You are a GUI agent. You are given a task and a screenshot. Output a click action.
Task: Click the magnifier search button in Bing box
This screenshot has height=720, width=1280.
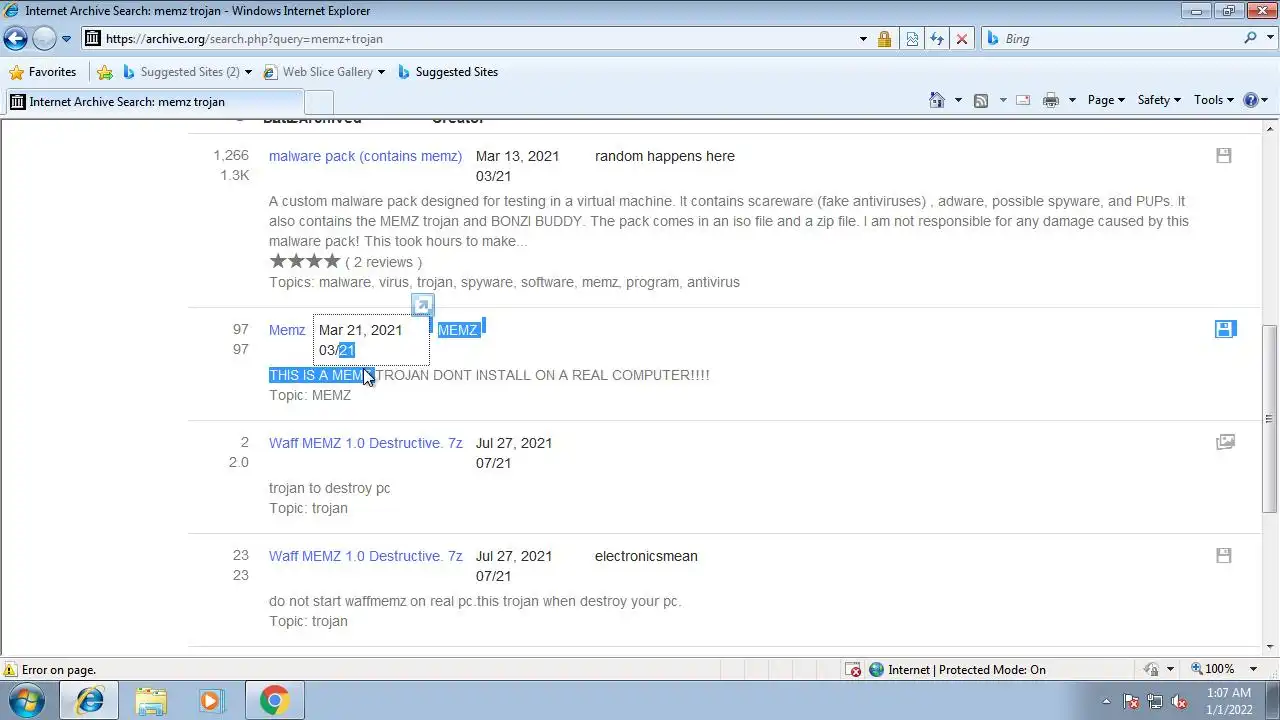coord(1250,38)
